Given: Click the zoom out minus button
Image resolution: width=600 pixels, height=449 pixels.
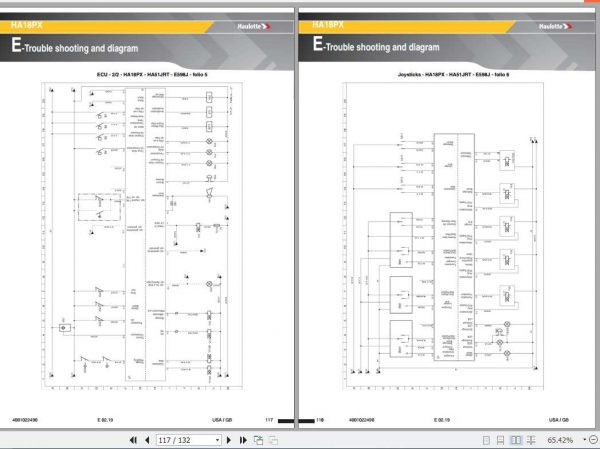Looking at the screenshot, I should (x=593, y=440).
